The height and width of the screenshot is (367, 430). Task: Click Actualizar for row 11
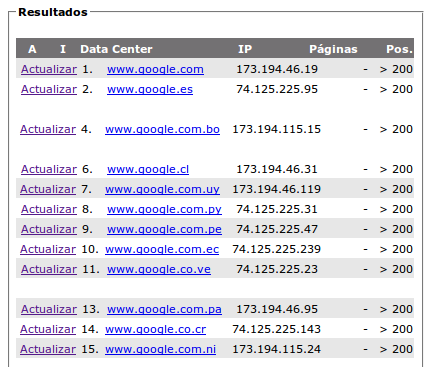click(49, 269)
